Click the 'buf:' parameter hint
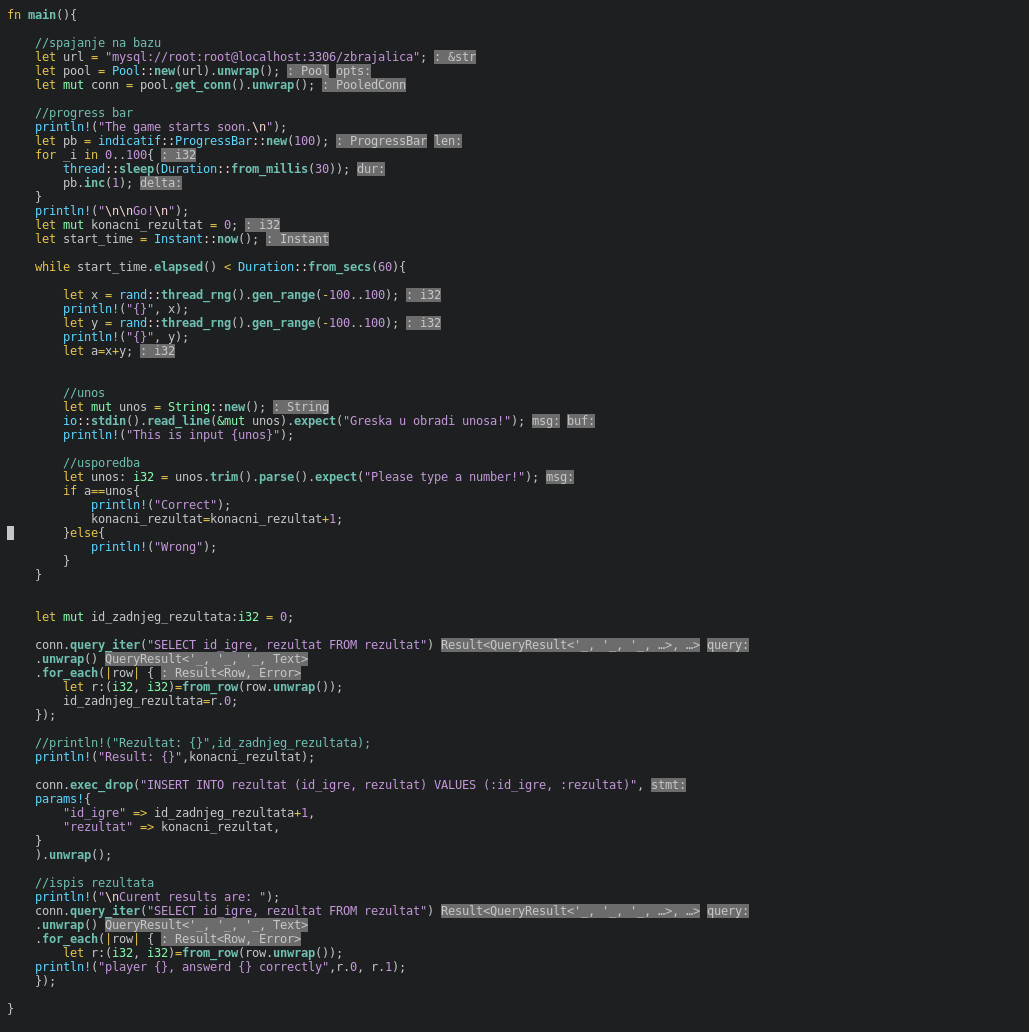Screen dimensions: 1029x1032 [581, 421]
